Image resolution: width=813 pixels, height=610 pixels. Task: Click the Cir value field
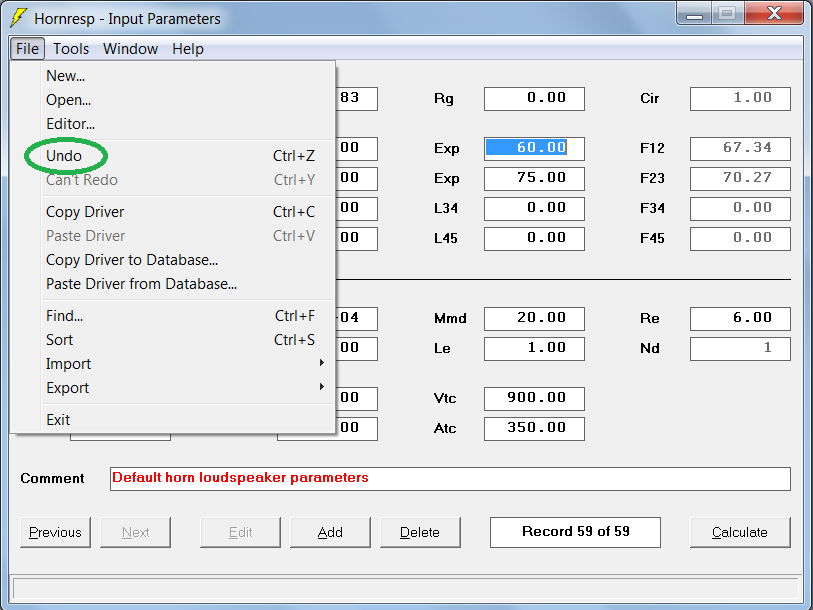(x=740, y=99)
